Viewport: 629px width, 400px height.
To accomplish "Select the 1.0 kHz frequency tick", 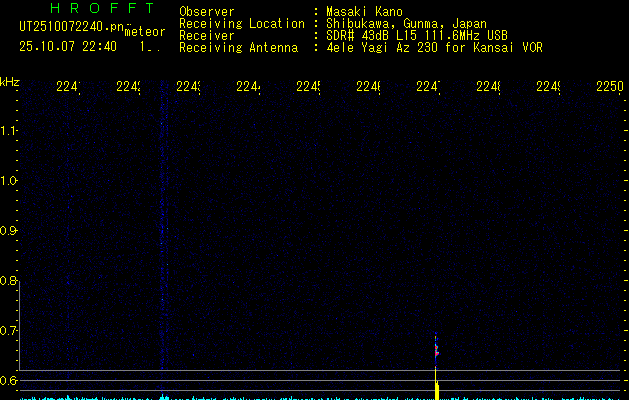I will point(9,181).
